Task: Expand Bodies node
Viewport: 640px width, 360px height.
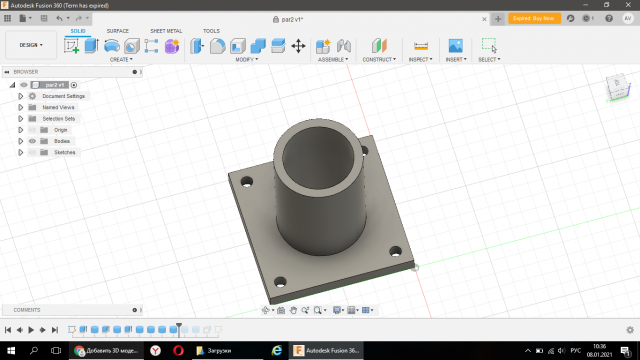Action: pos(20,141)
